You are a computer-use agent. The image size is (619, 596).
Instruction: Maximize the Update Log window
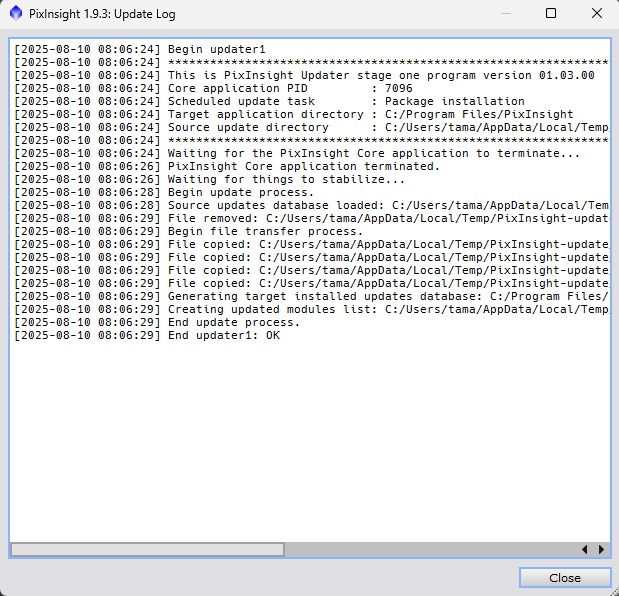coord(551,13)
